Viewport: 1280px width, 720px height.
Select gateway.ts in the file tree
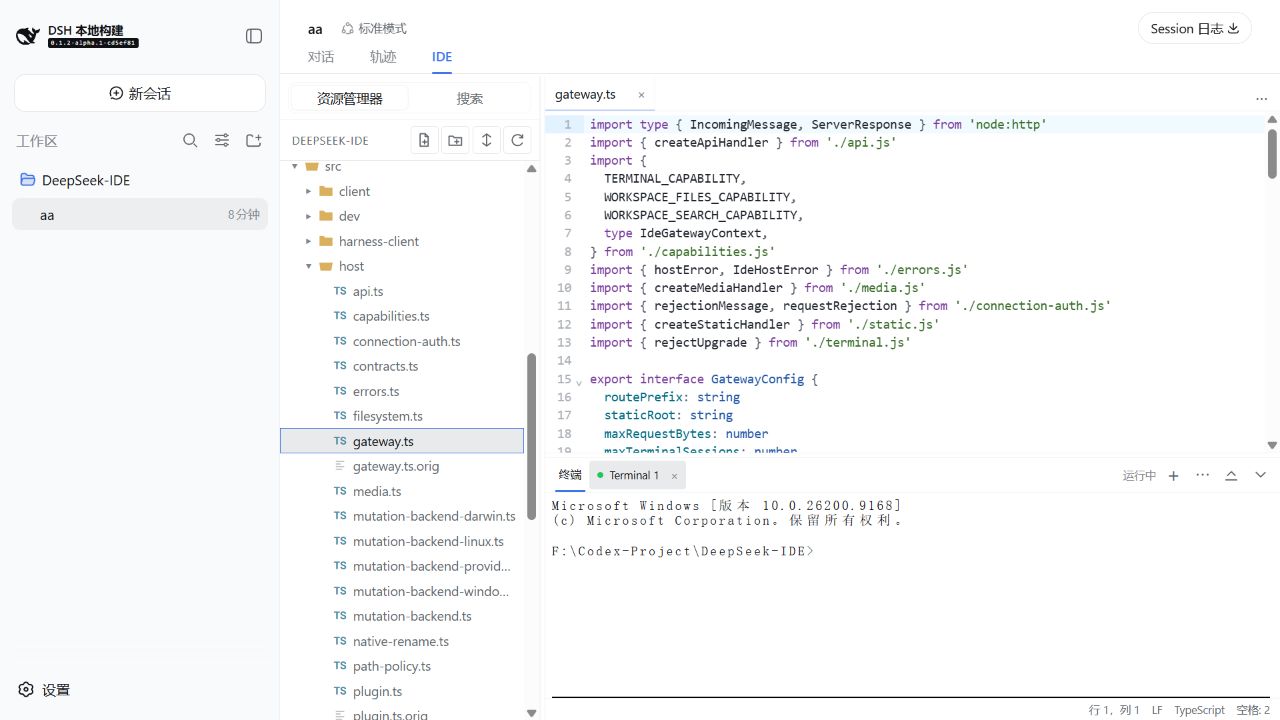pos(402,441)
